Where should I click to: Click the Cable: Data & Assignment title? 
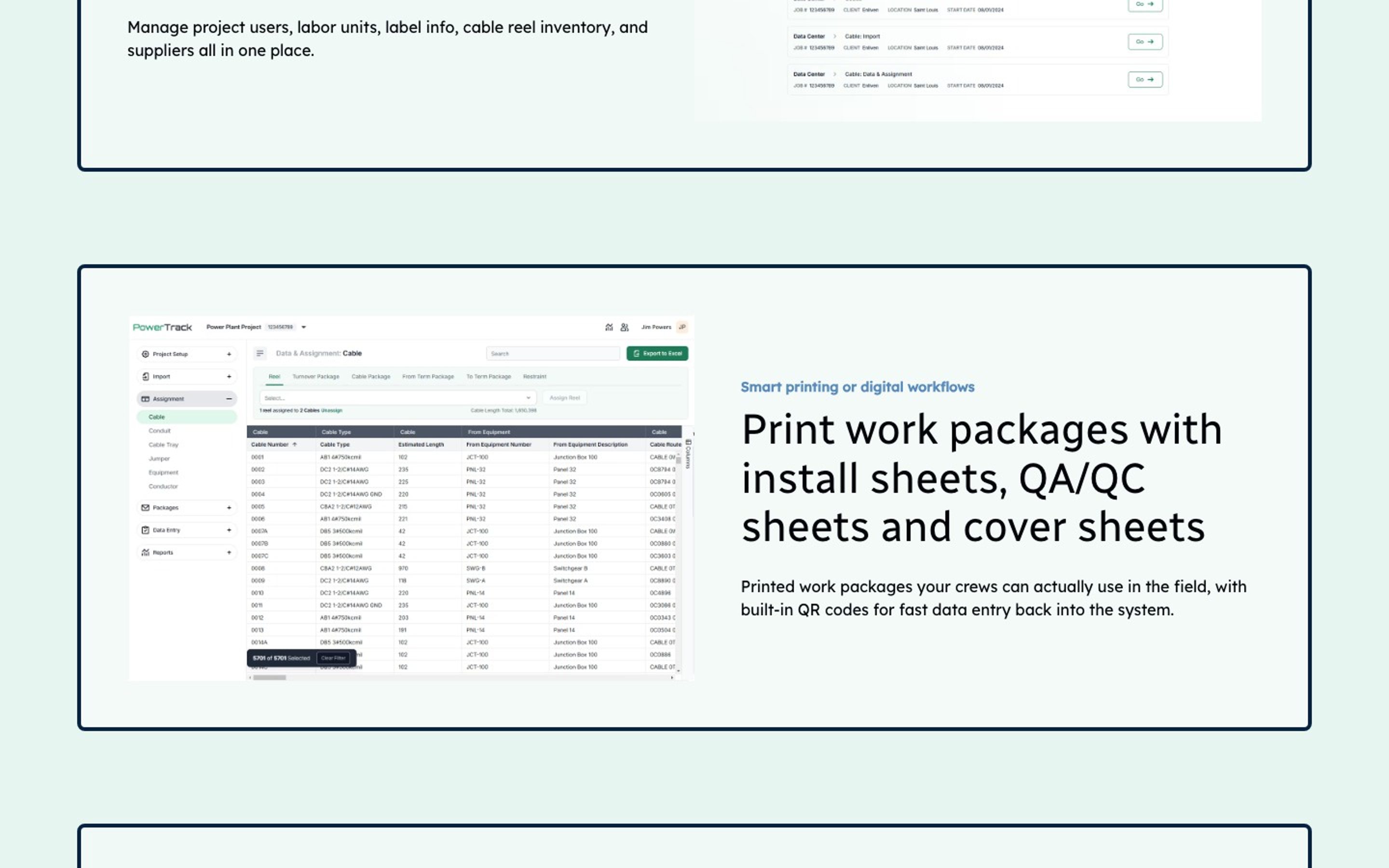click(878, 74)
